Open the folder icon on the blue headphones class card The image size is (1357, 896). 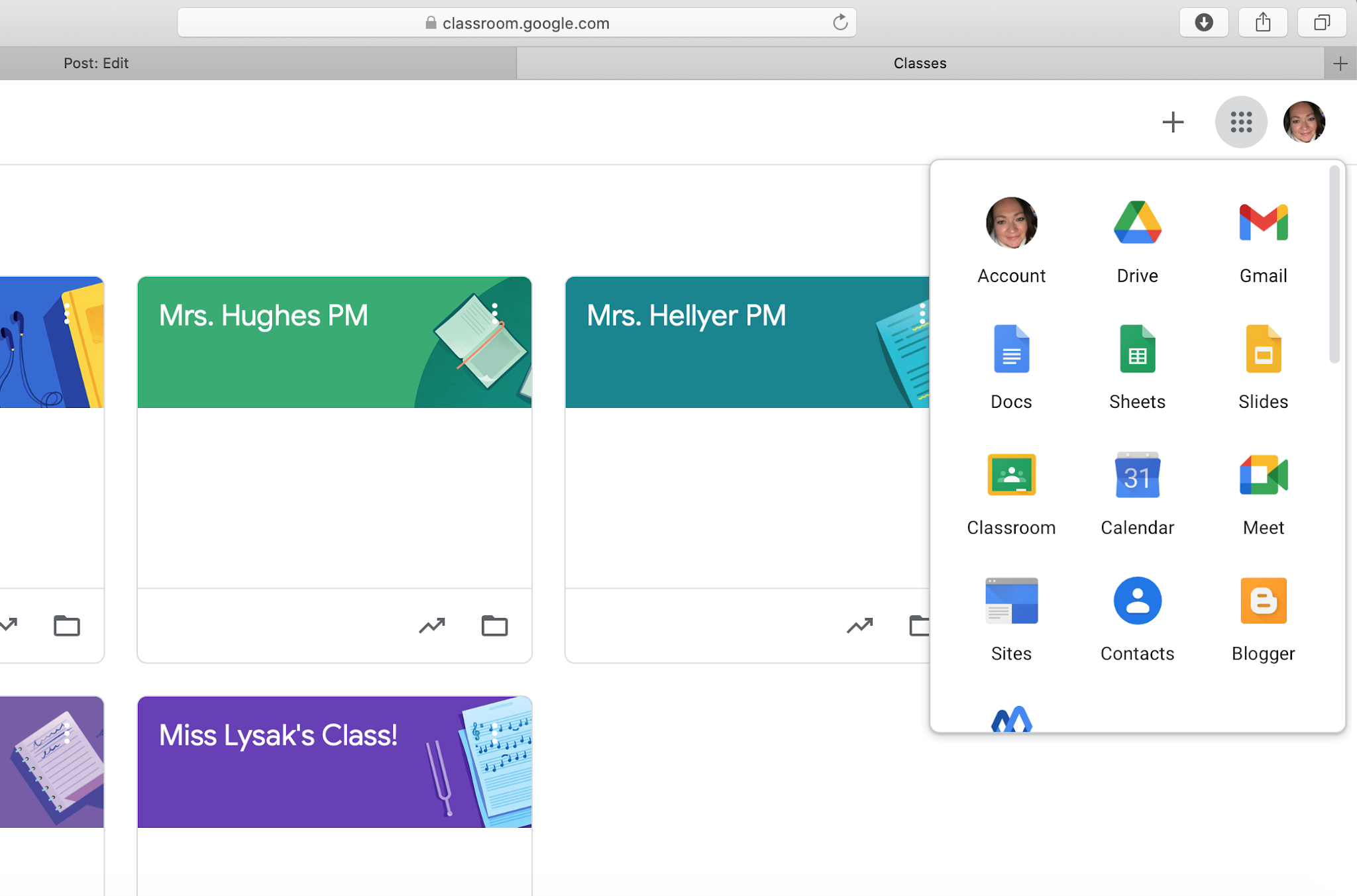tap(66, 625)
